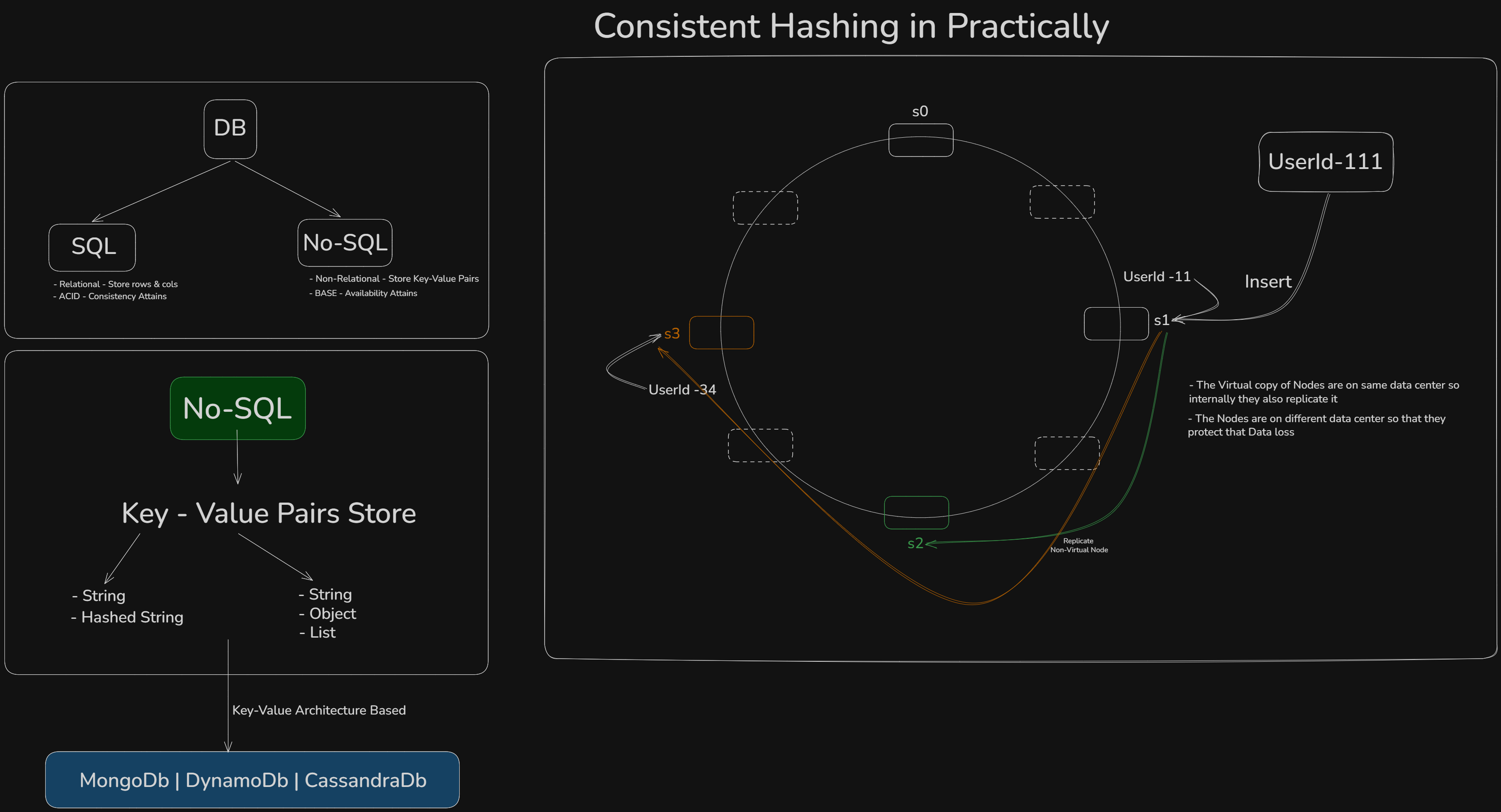Click the 'UserId -34' label
Screen dimensions: 1501x812
click(x=682, y=390)
